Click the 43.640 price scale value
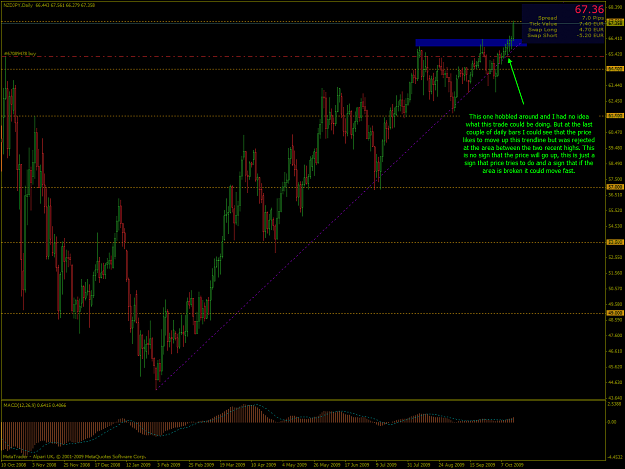625x469 pixels. tap(615, 398)
